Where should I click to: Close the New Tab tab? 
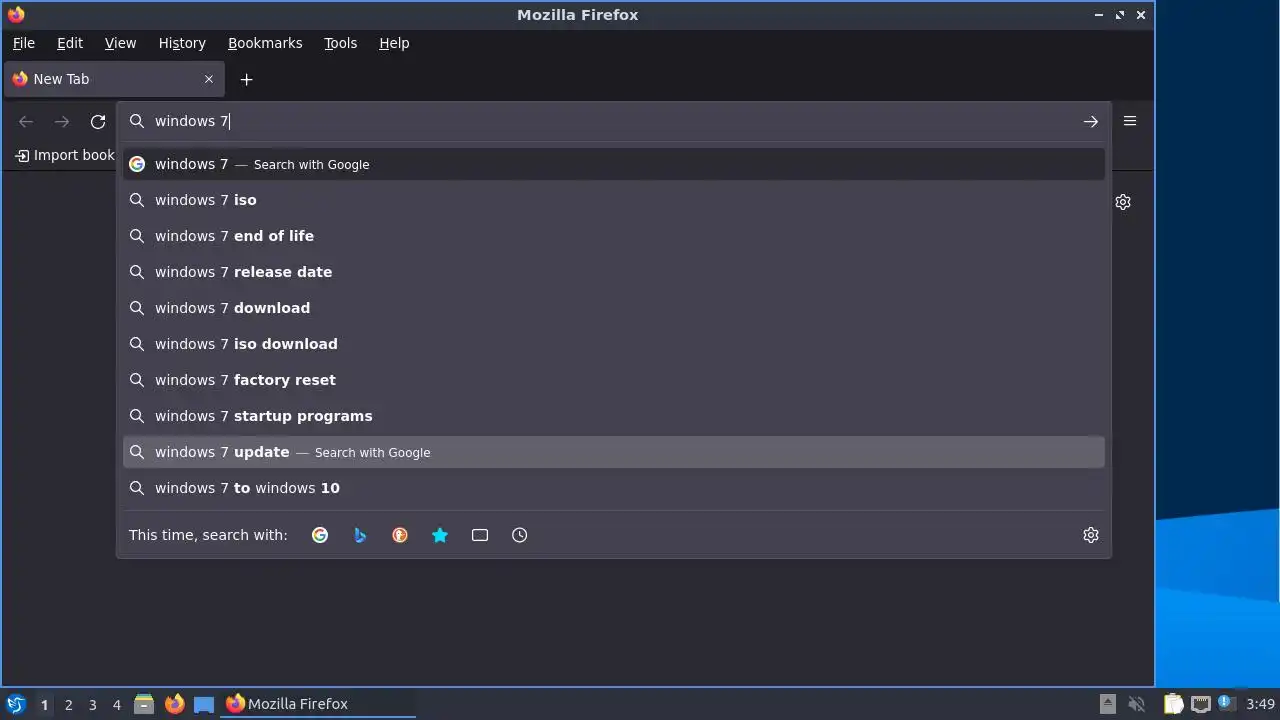click(x=209, y=79)
